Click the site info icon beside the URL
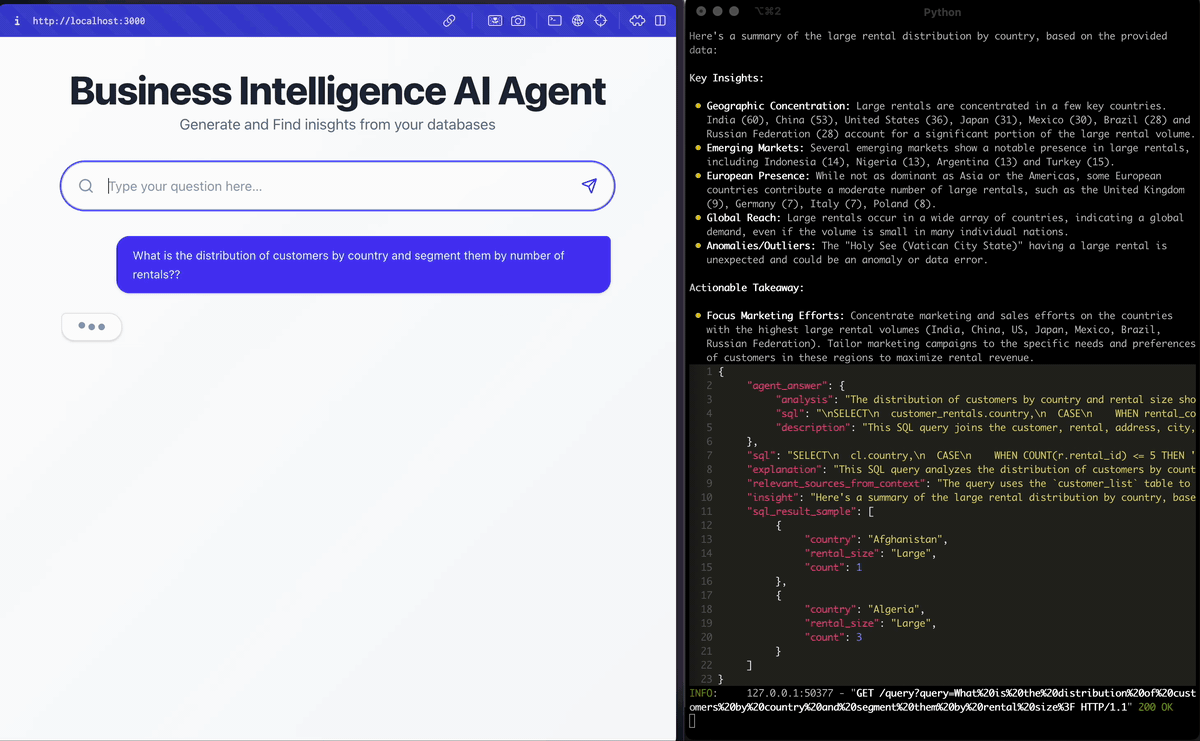This screenshot has width=1200, height=741. pyautogui.click(x=18, y=20)
